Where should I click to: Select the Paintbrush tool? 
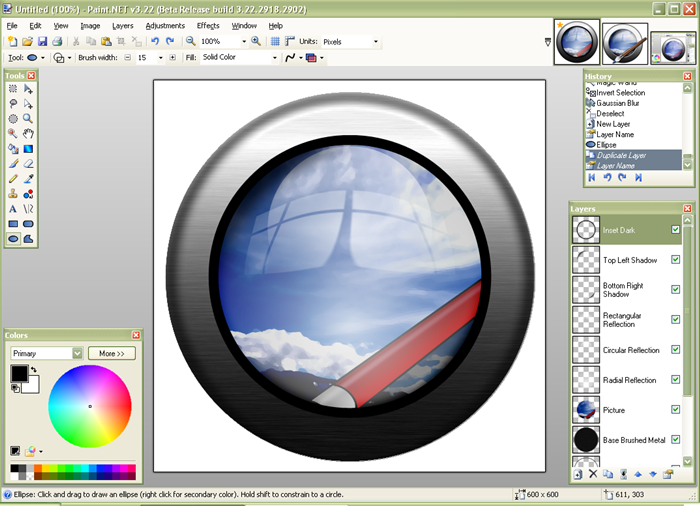(x=13, y=164)
